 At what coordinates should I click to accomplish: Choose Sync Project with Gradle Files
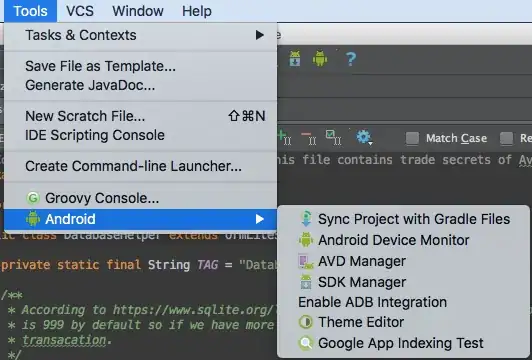tap(414, 219)
